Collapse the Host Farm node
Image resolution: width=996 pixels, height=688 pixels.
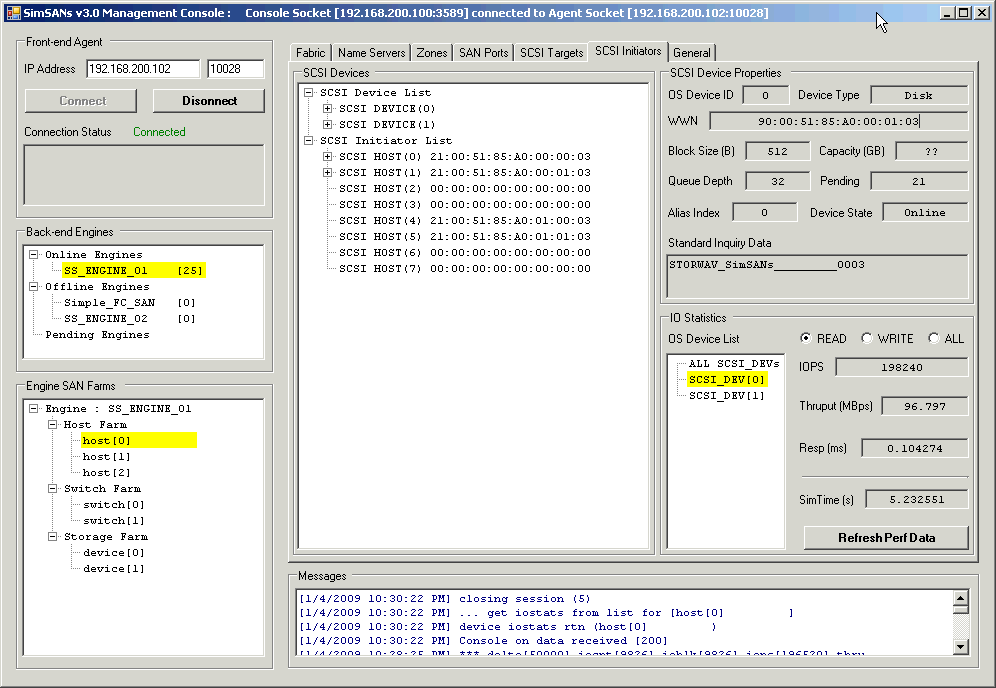(52, 424)
